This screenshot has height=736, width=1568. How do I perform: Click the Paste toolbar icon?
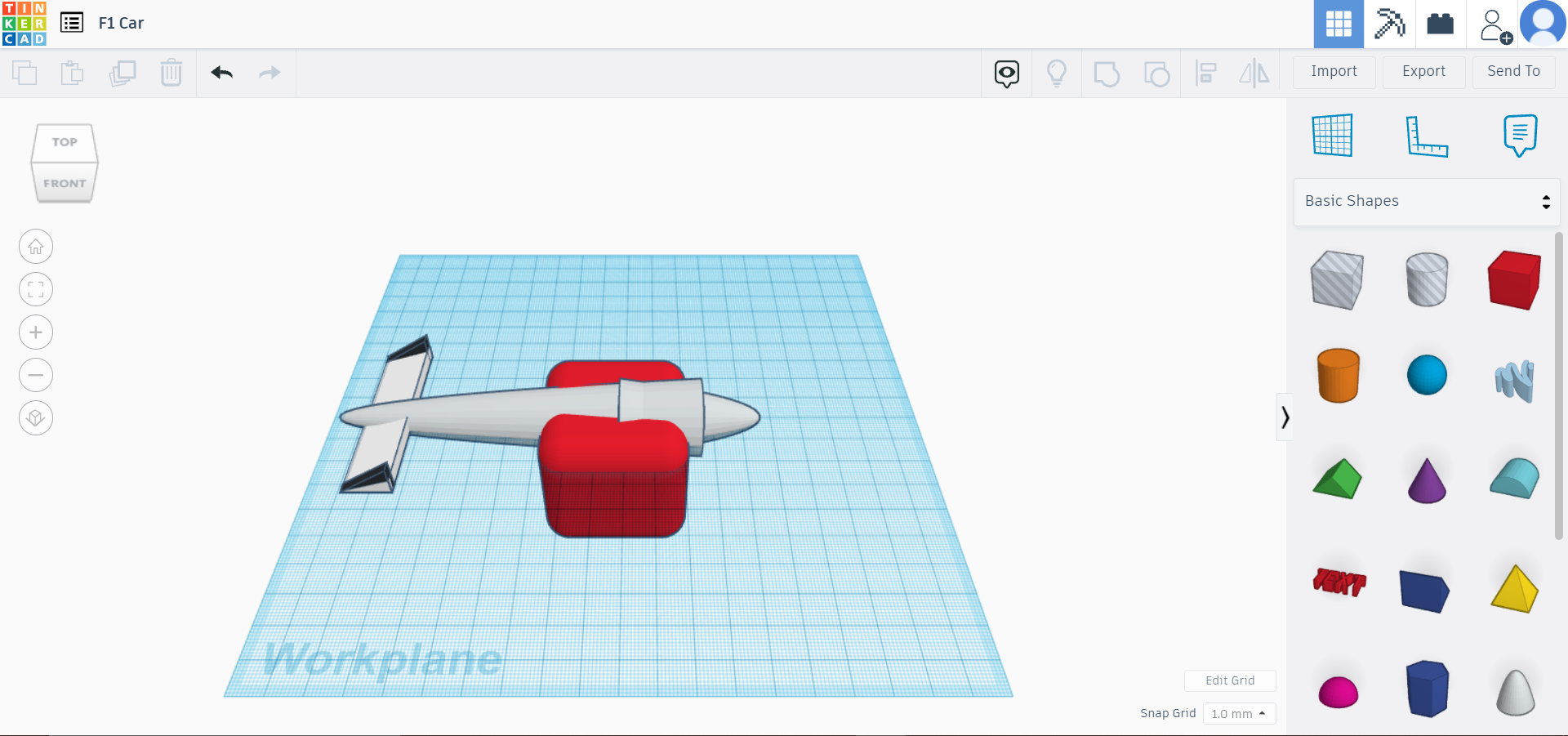tap(73, 73)
